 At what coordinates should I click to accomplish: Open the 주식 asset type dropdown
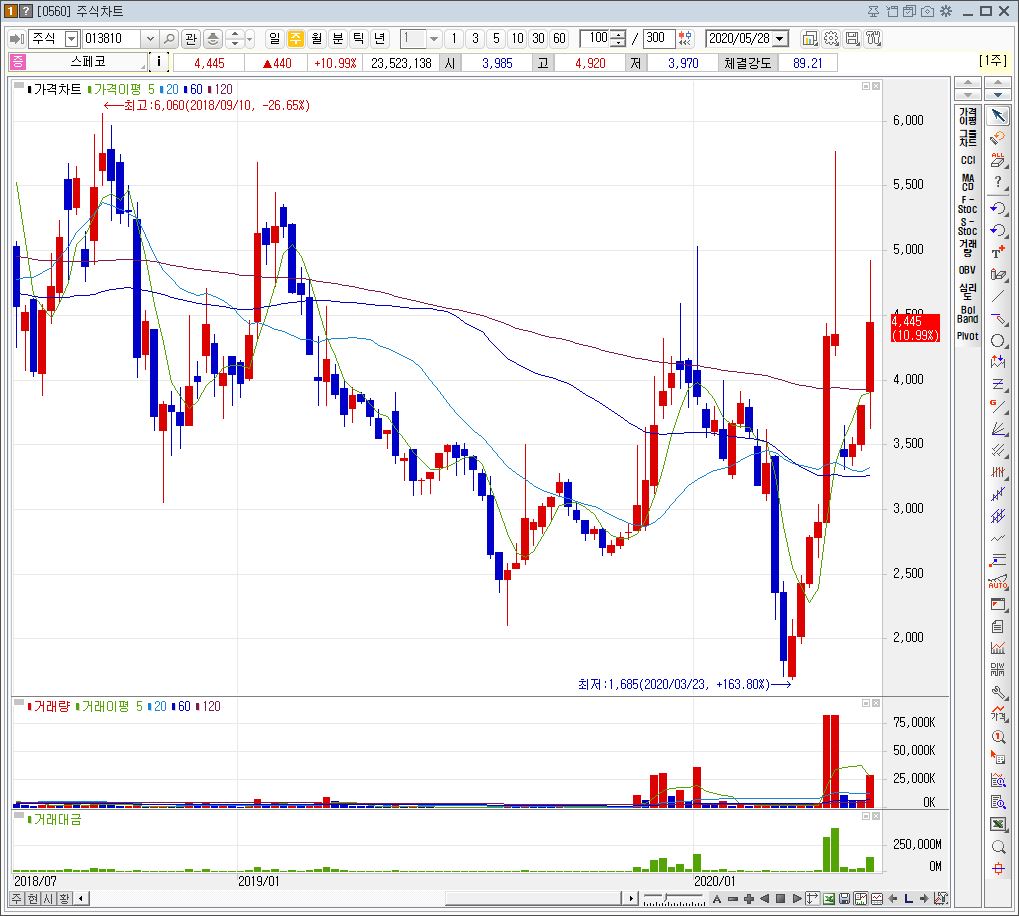(x=71, y=38)
